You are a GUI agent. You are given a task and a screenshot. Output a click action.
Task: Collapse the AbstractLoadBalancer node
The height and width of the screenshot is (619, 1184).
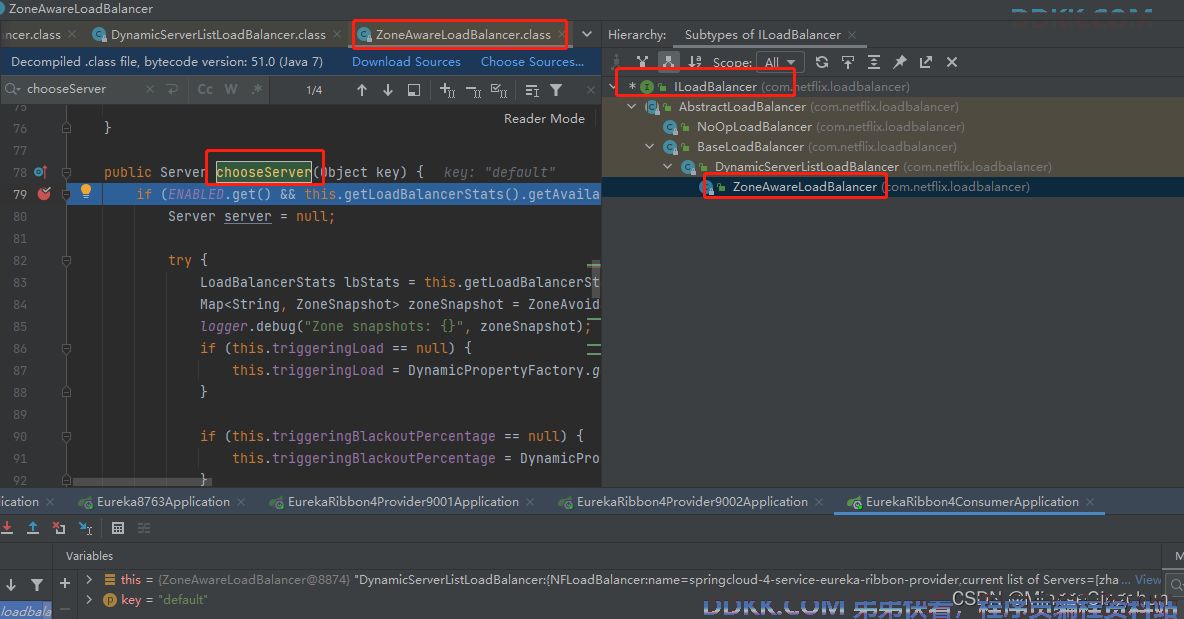(631, 107)
